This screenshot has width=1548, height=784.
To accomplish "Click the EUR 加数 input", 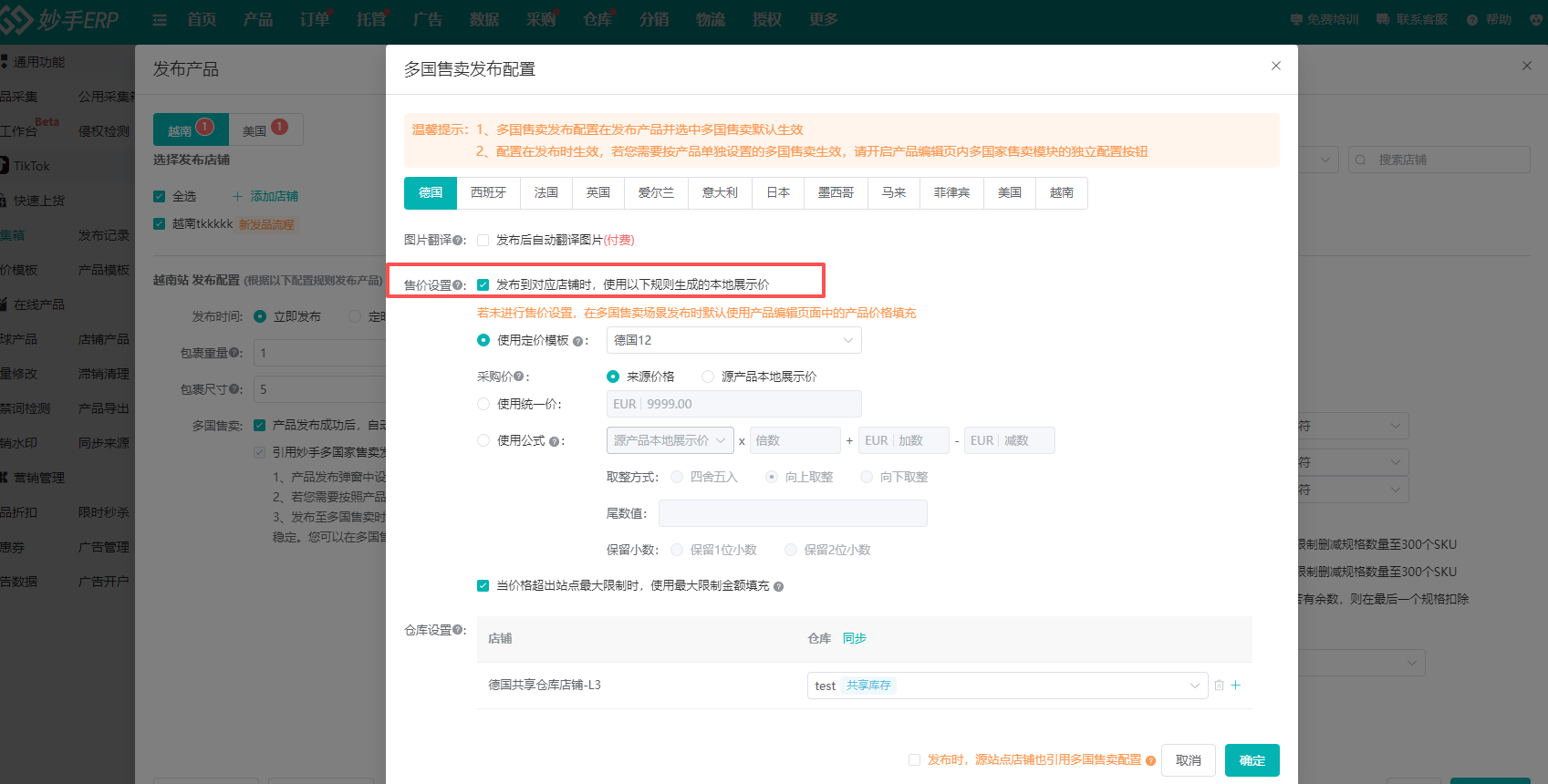I will pos(904,440).
